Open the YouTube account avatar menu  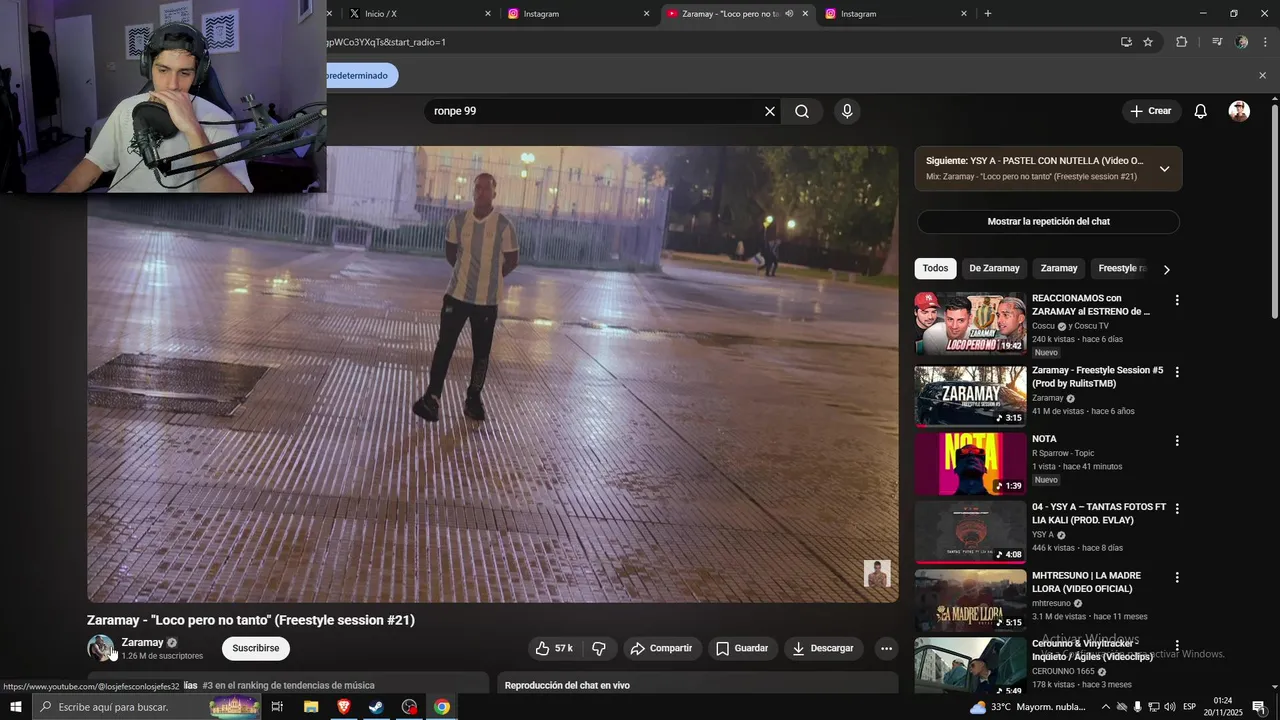pyautogui.click(x=1239, y=111)
